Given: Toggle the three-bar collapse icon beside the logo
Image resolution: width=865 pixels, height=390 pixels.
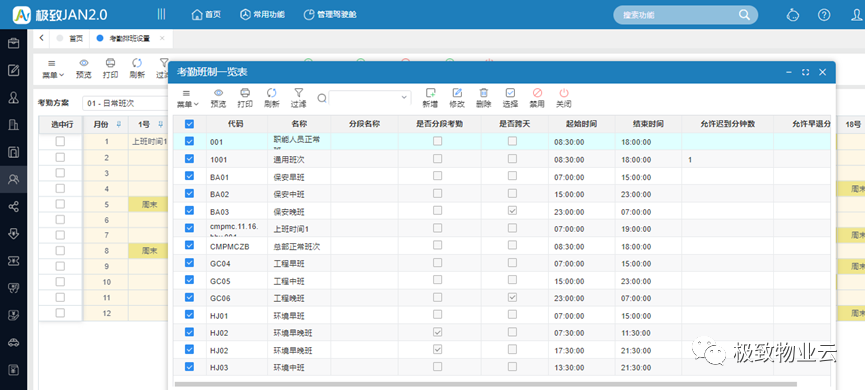Looking at the screenshot, I should click(161, 14).
